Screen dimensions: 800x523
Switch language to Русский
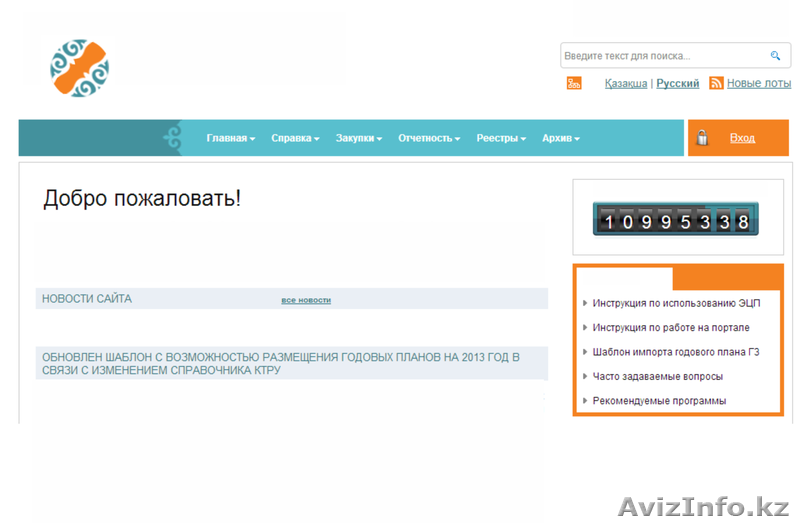pos(678,83)
